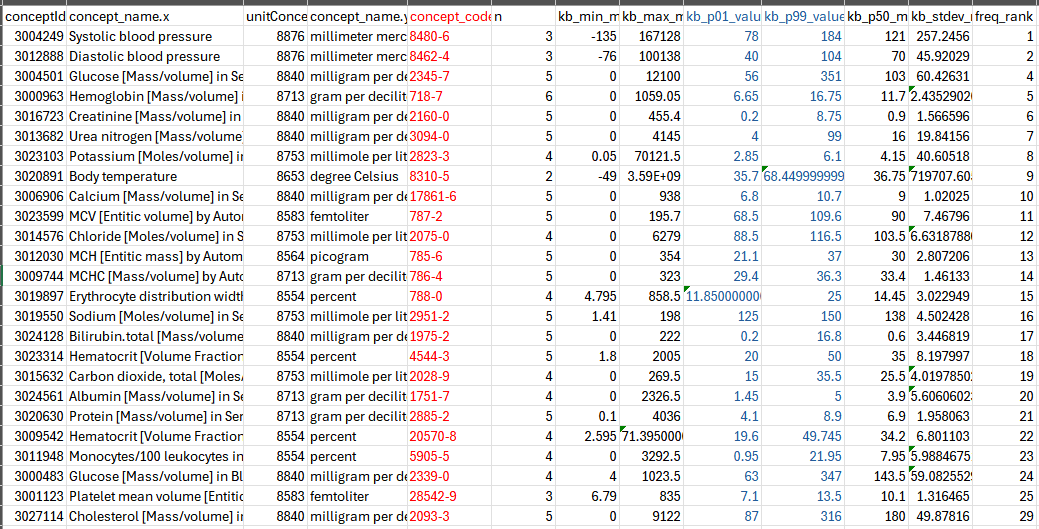Select the Systolic blood pressure cell

[x=155, y=37]
